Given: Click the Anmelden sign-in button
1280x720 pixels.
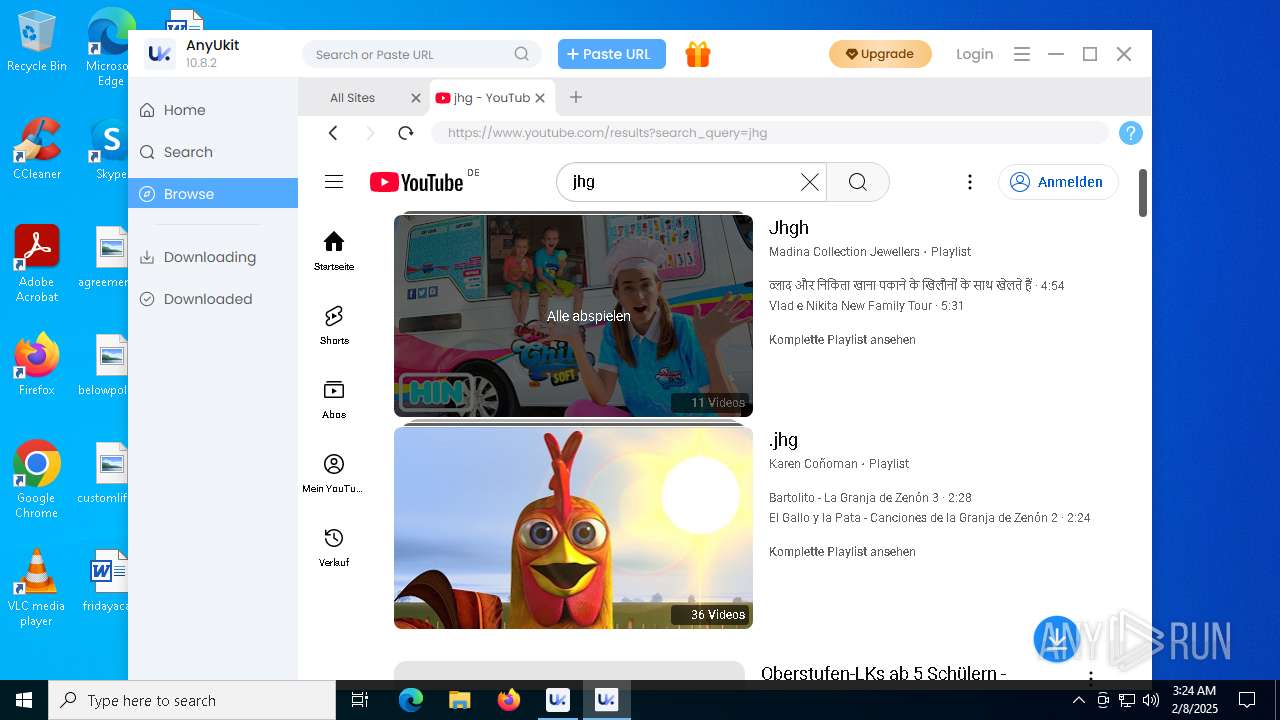Looking at the screenshot, I should (x=1058, y=182).
